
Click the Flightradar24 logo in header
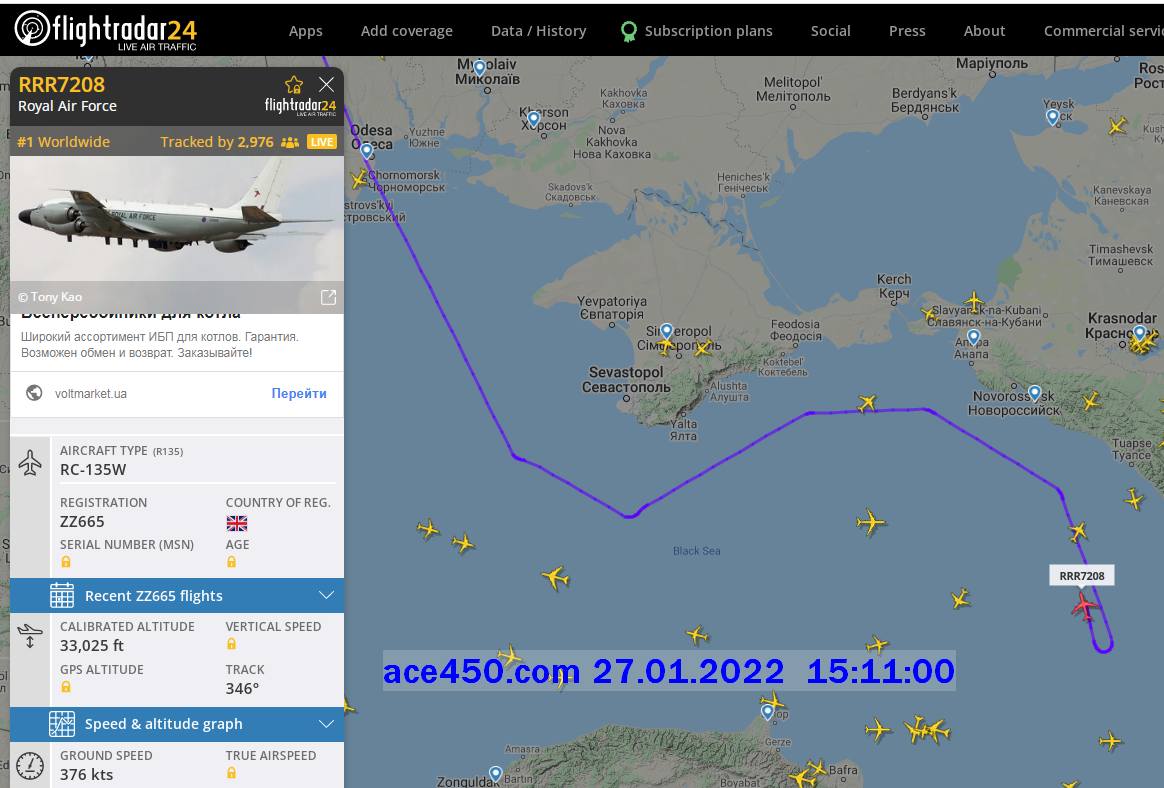coord(105,30)
